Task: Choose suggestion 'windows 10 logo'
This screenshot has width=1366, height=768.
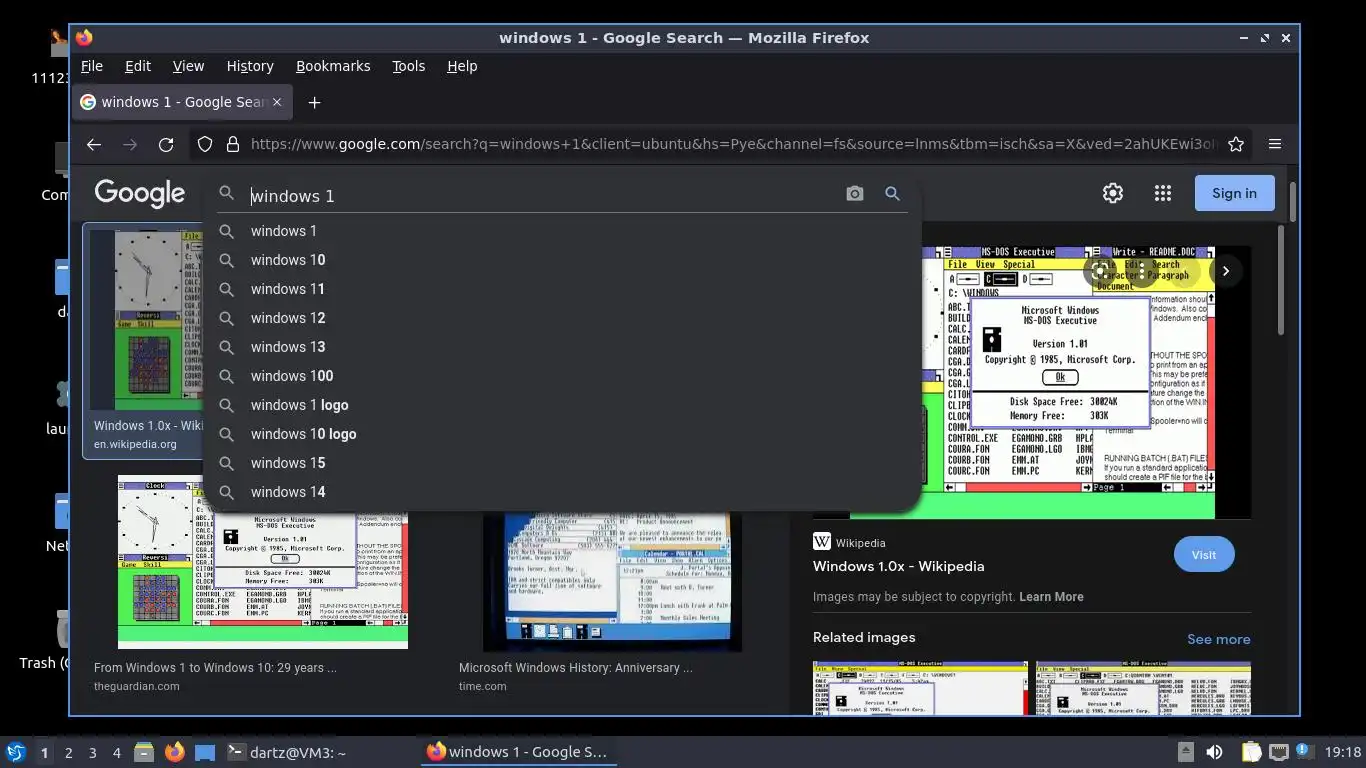Action: 562,434
